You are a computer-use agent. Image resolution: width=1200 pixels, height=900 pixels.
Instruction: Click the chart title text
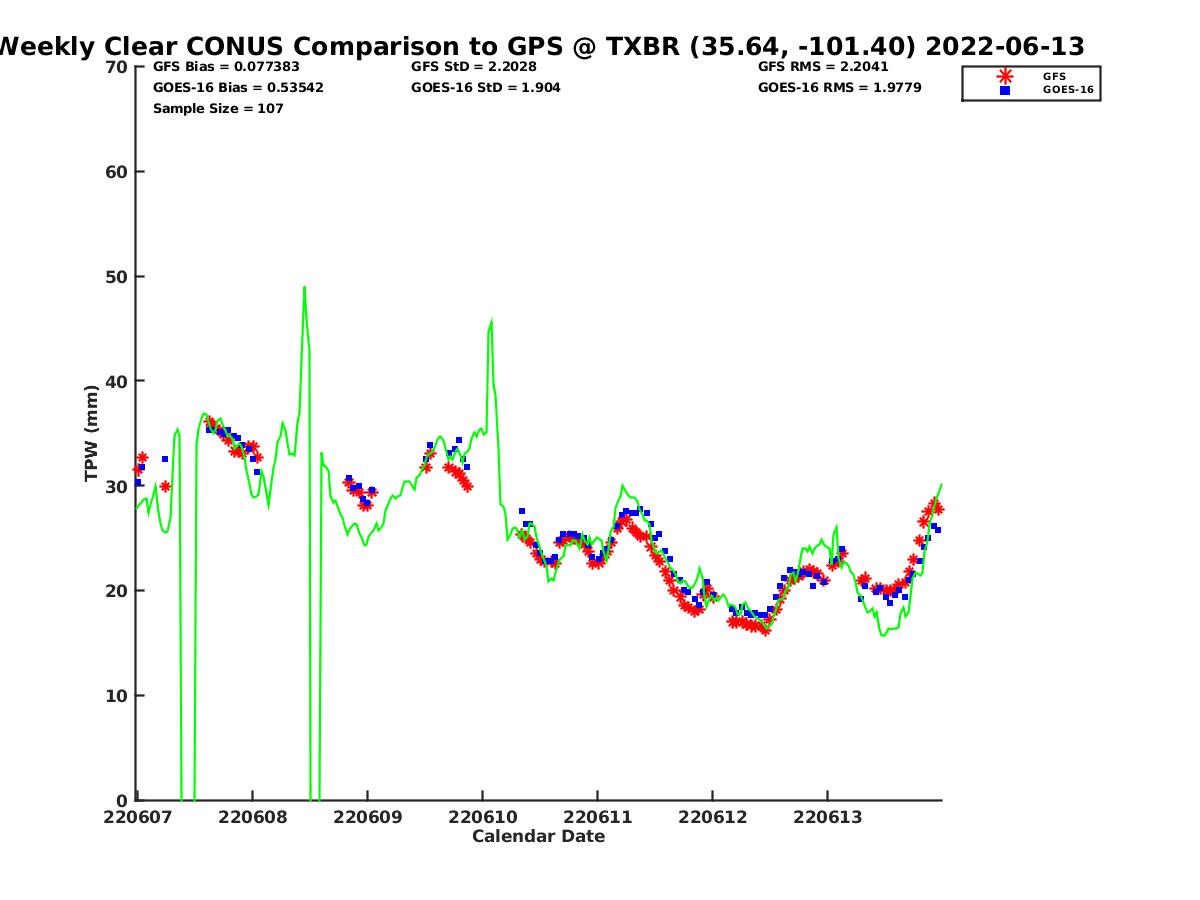tap(541, 46)
